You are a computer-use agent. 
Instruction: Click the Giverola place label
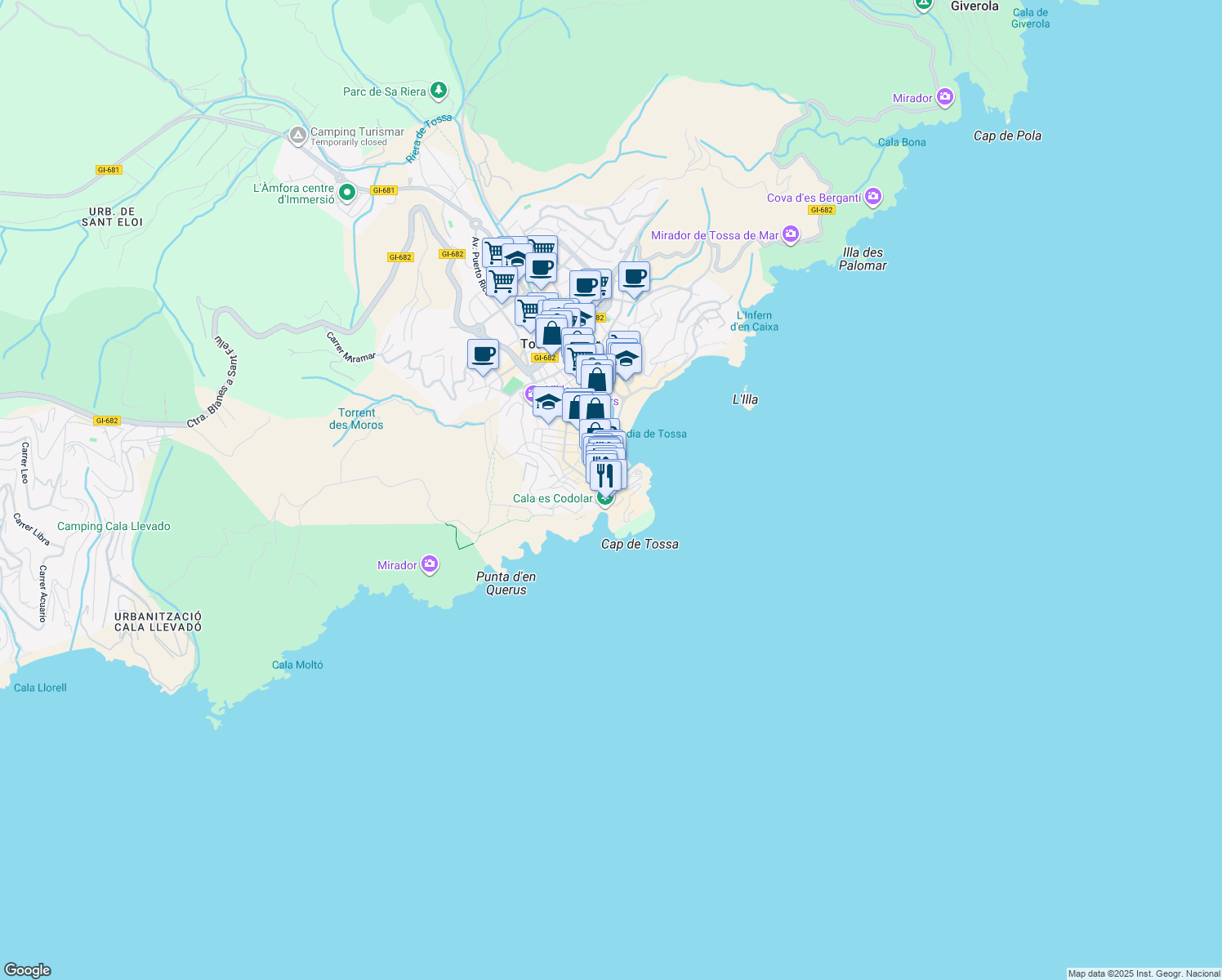point(974,7)
